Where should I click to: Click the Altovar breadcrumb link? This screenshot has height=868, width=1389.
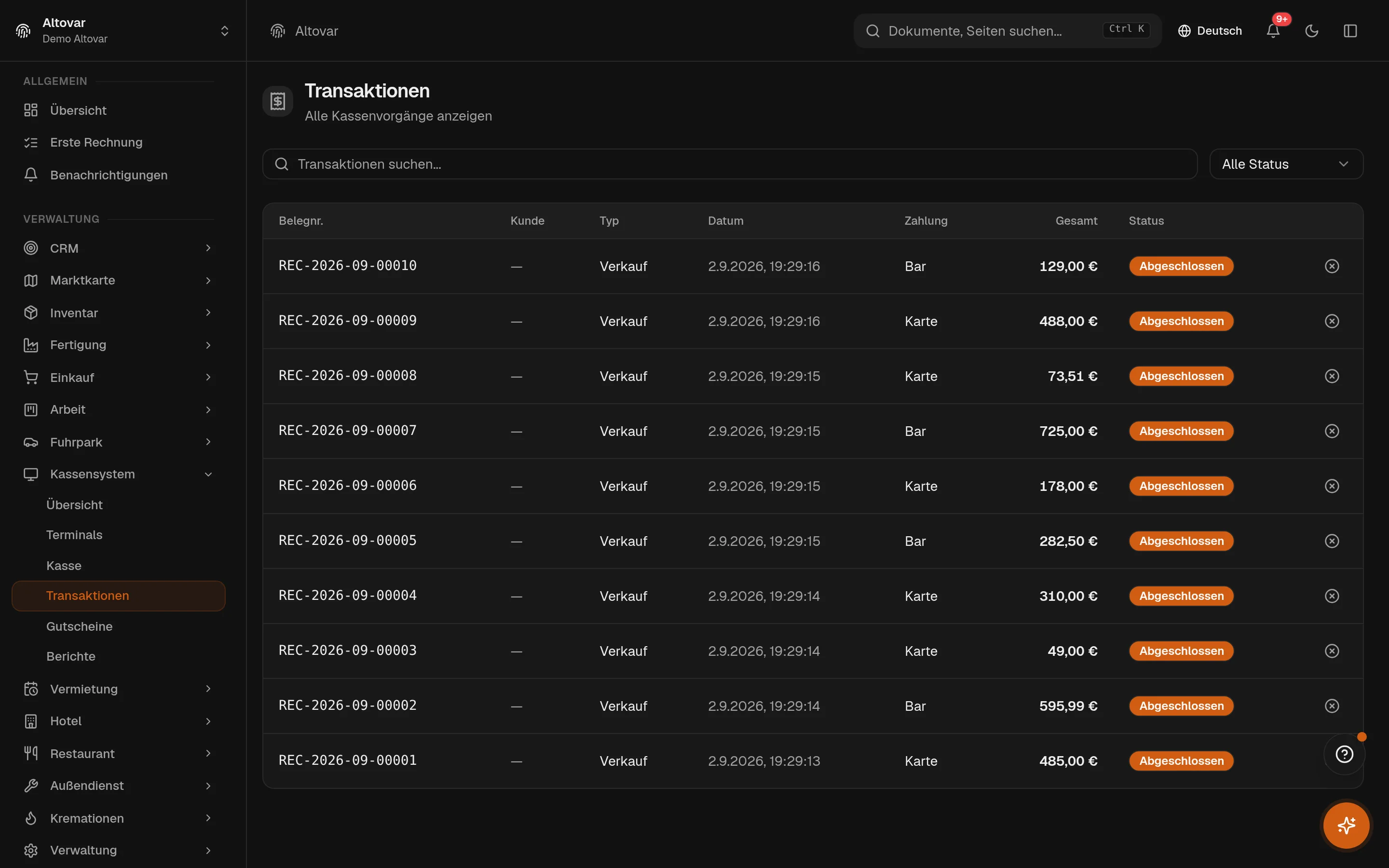click(316, 31)
